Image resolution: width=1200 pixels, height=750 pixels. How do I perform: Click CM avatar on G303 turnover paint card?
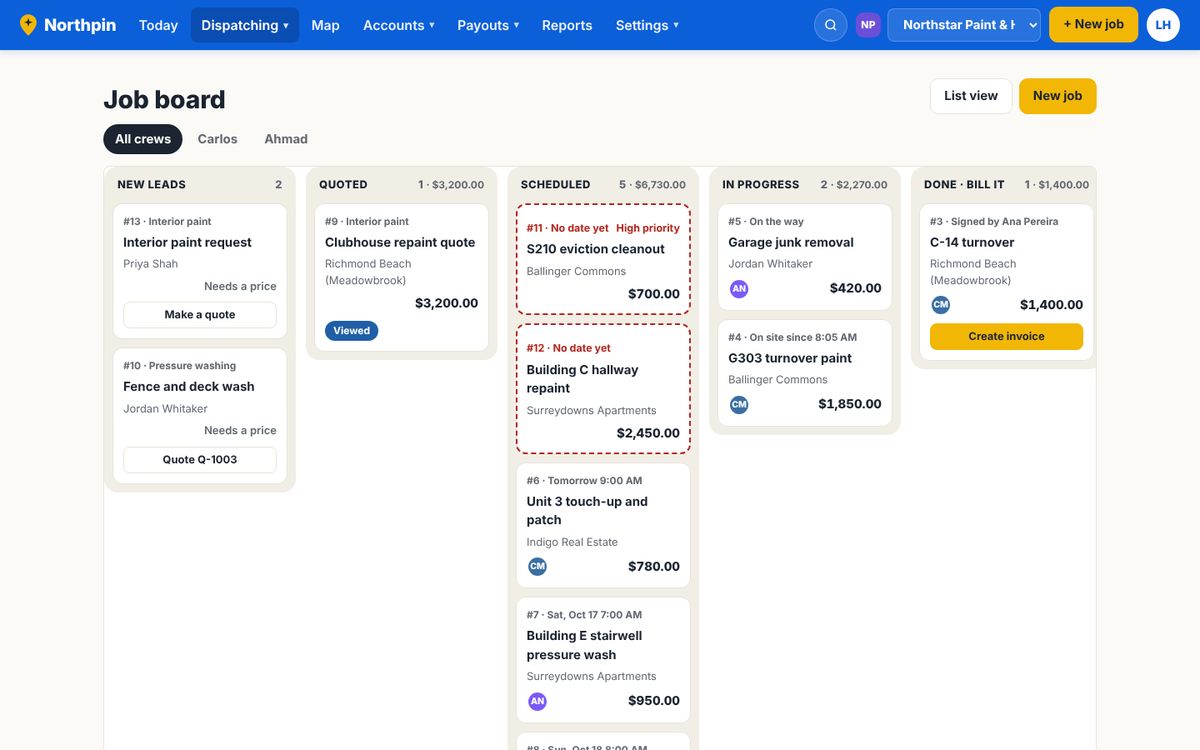739,404
